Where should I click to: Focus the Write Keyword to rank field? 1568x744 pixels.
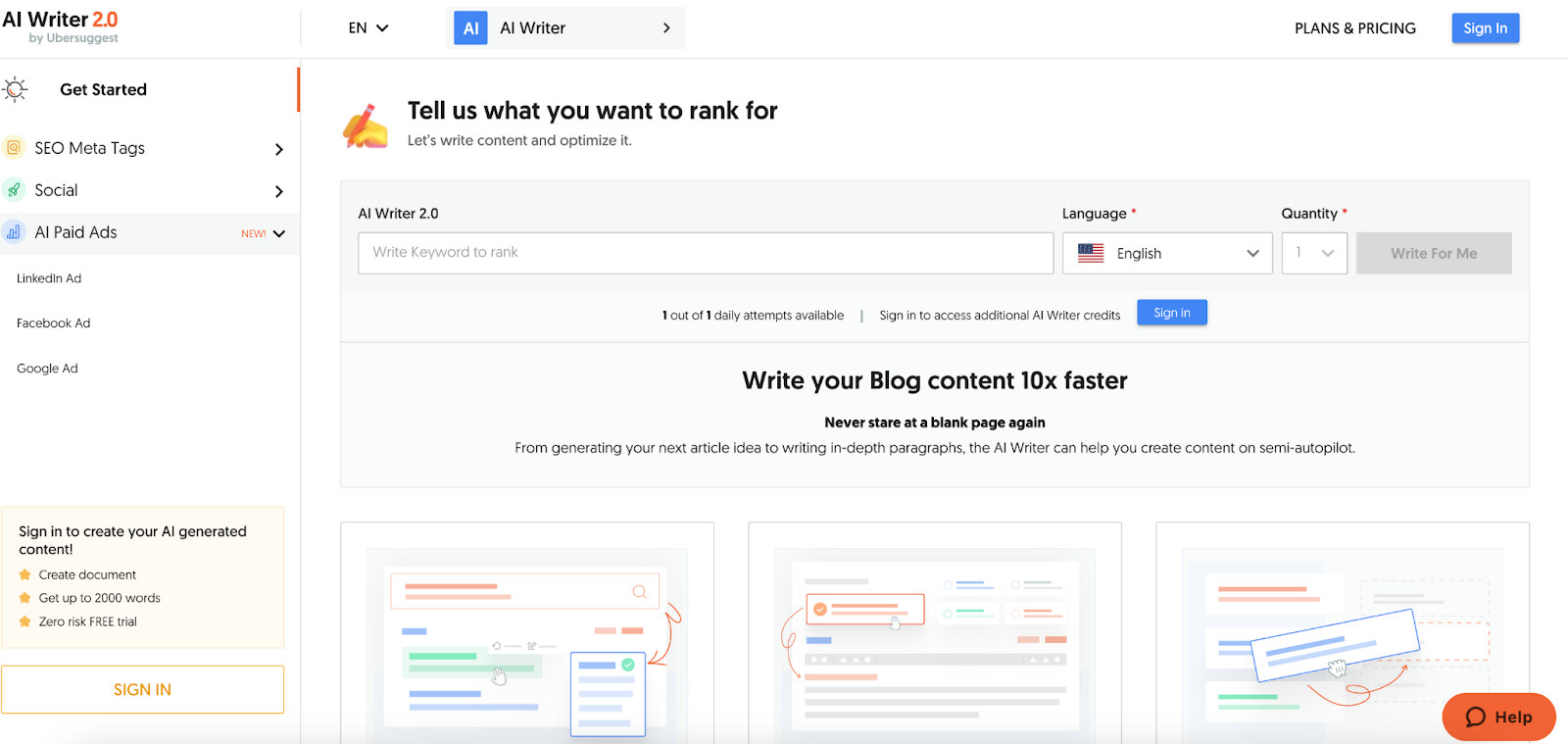[706, 253]
